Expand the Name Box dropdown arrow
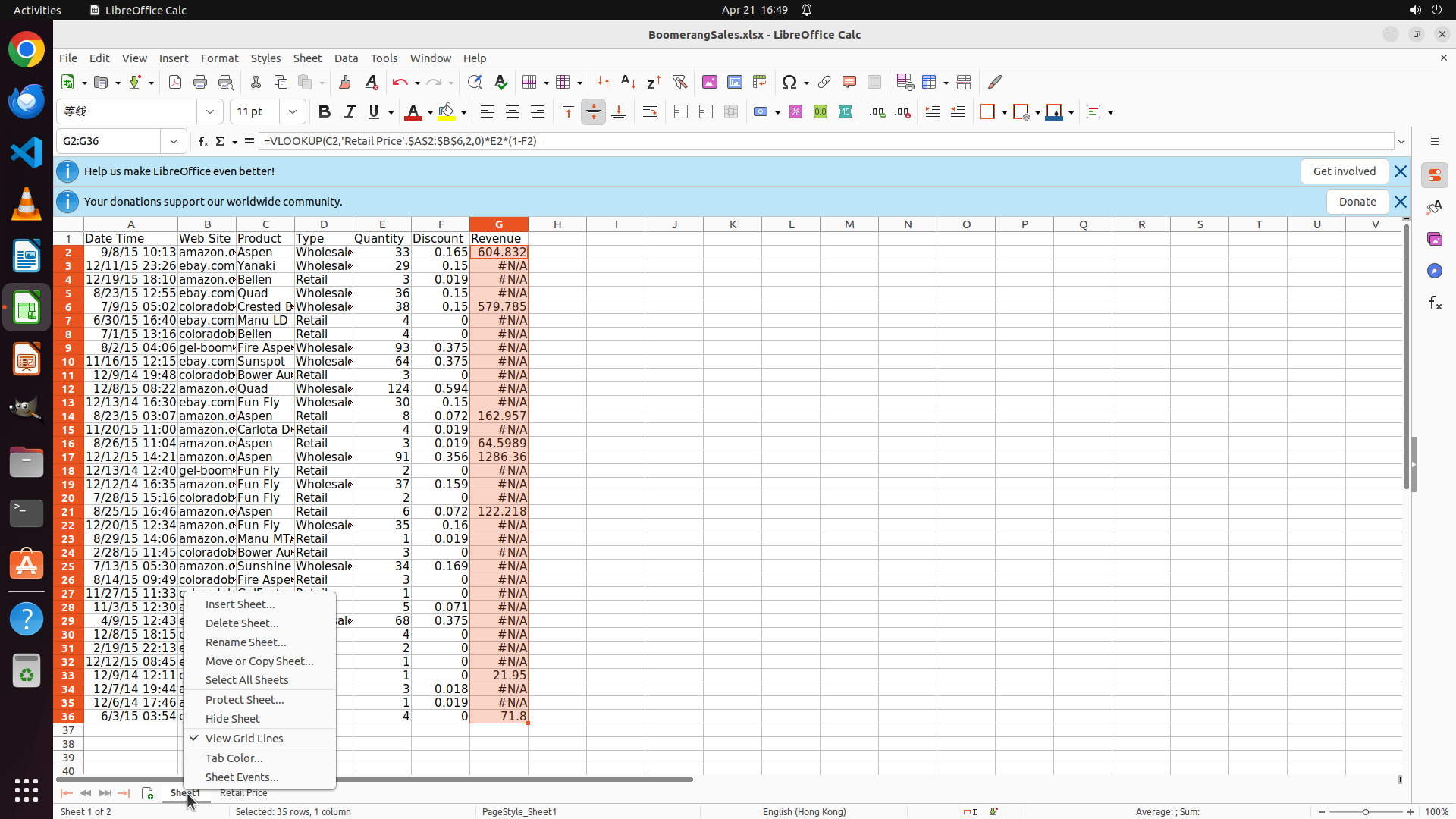 coord(174,141)
